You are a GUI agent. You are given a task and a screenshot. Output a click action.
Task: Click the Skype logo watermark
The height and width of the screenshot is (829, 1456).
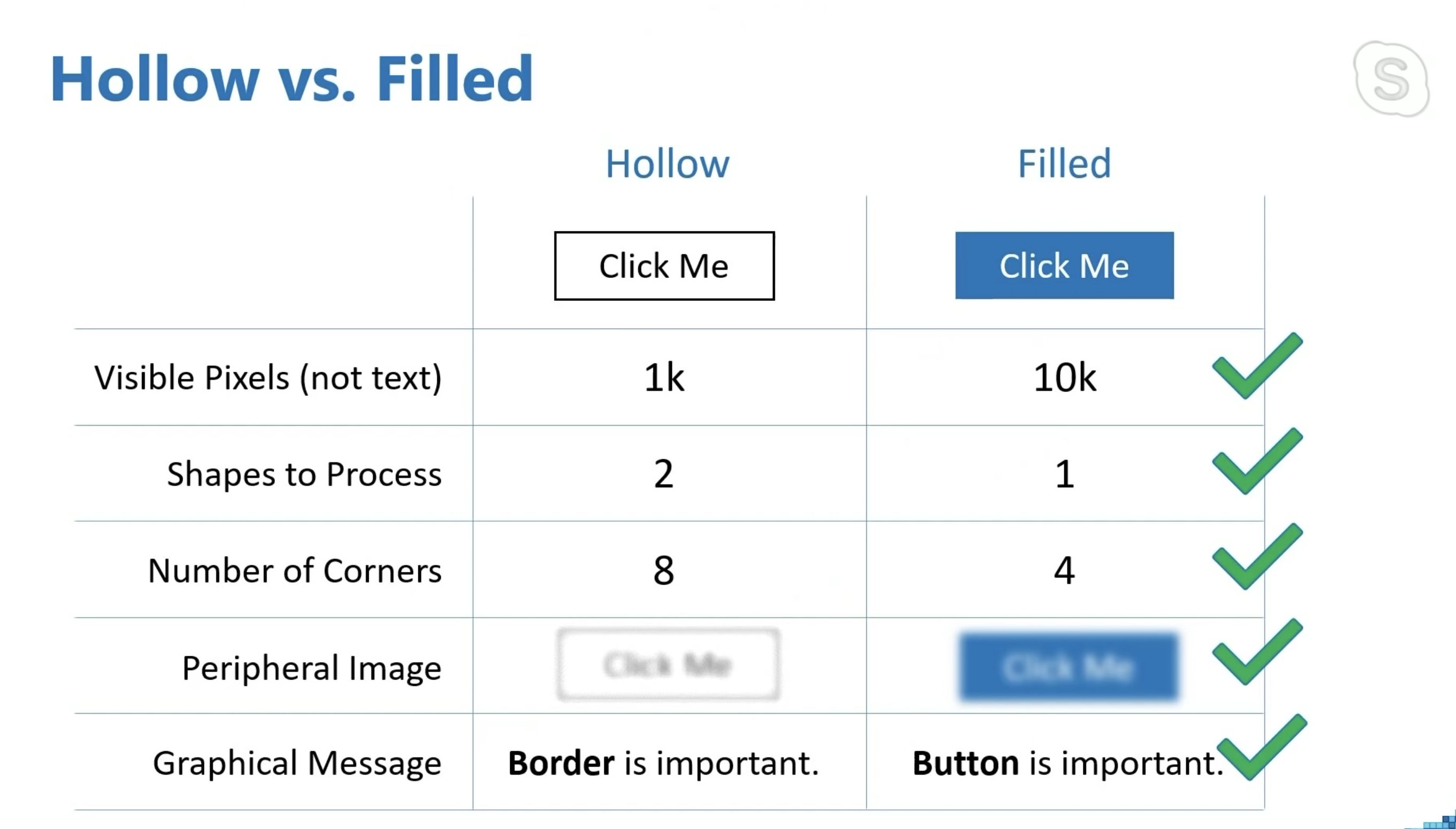[x=1391, y=78]
